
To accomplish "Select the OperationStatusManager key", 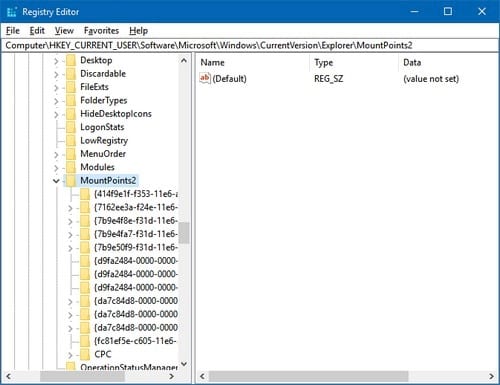I will (x=129, y=367).
